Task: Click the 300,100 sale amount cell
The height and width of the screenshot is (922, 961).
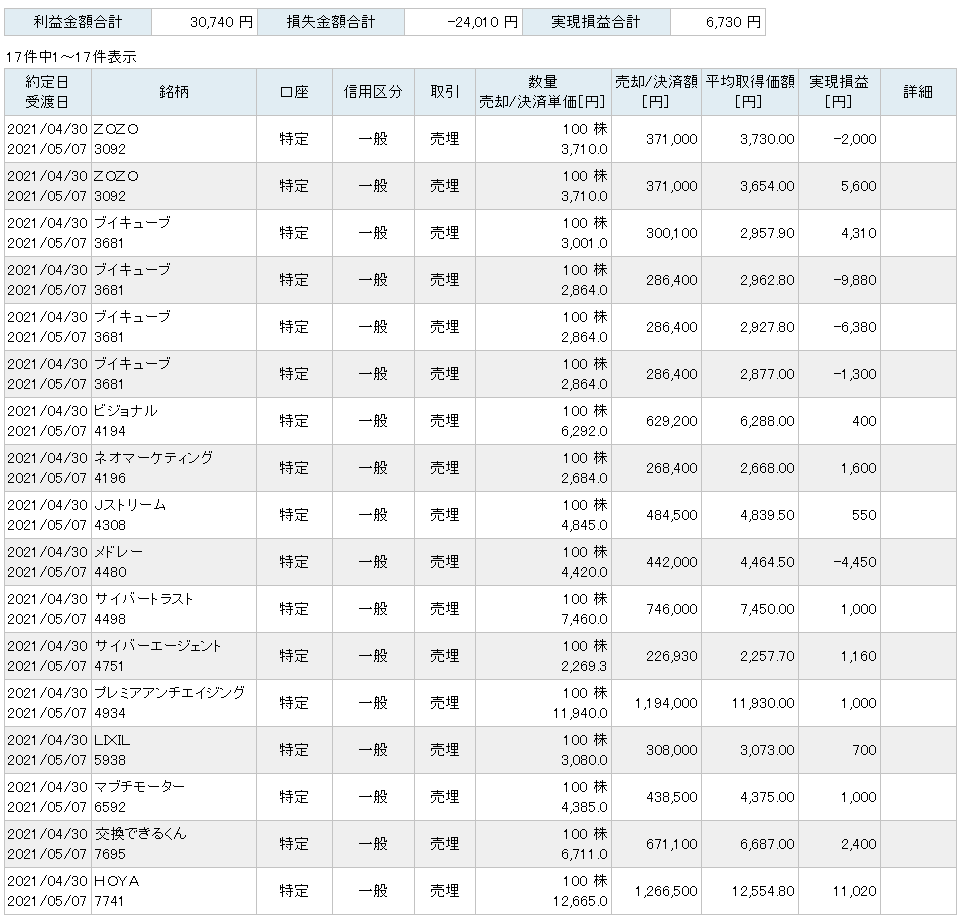Action: [656, 233]
